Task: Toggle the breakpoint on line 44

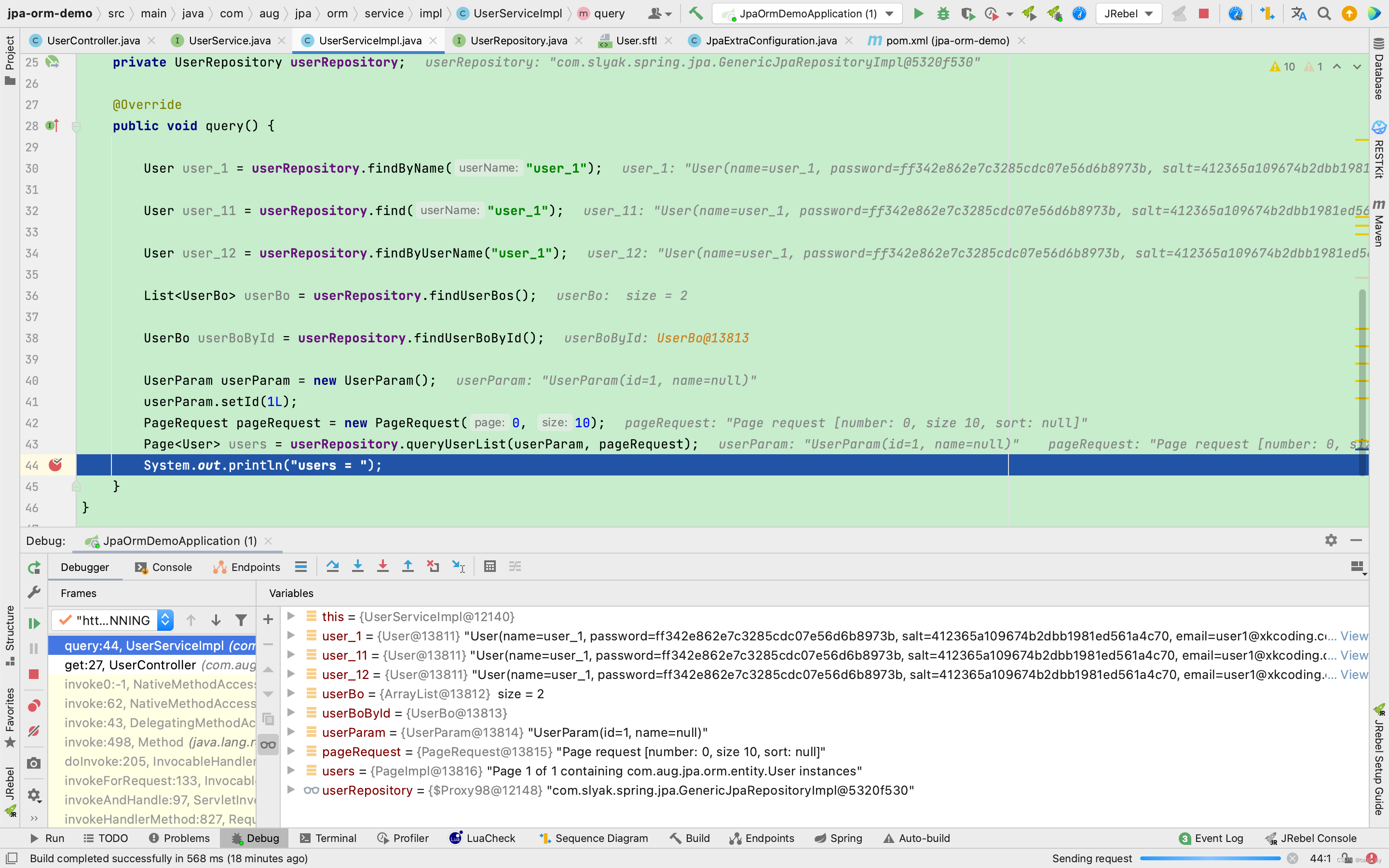Action: [55, 465]
